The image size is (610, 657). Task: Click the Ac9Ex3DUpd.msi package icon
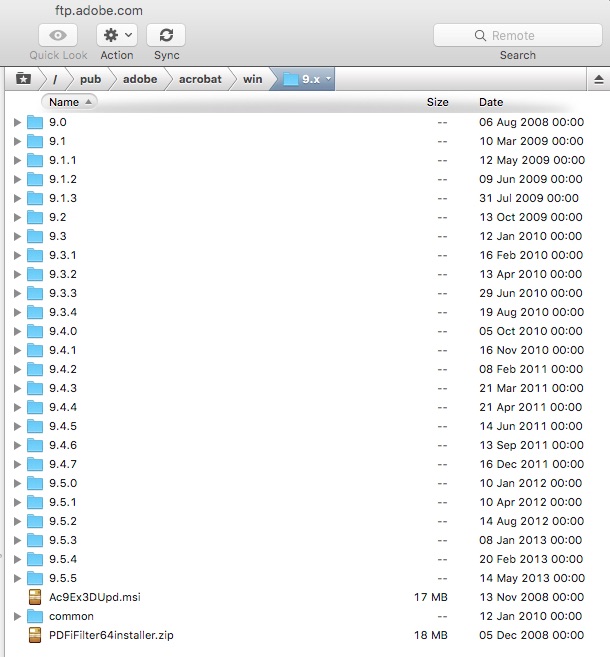(35, 597)
